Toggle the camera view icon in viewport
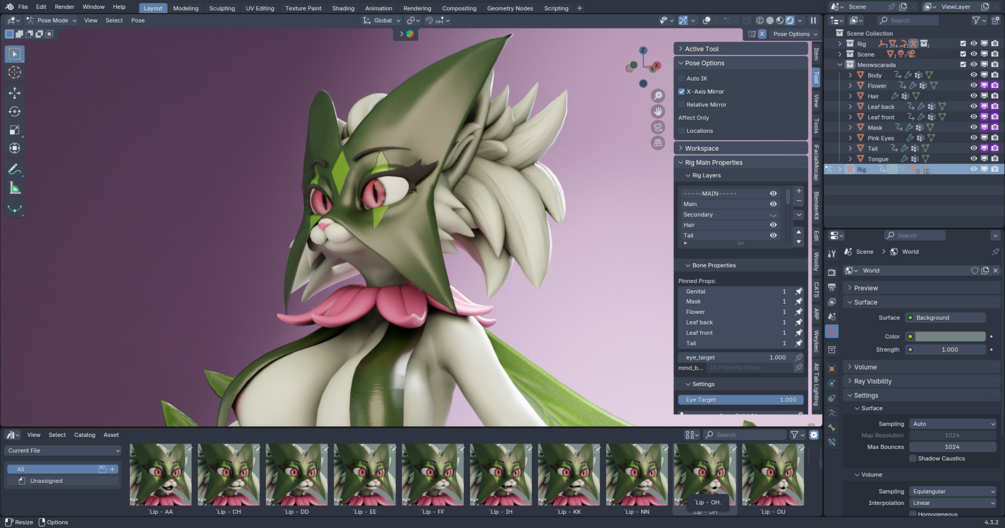The width and height of the screenshot is (1005, 528). coord(658,127)
